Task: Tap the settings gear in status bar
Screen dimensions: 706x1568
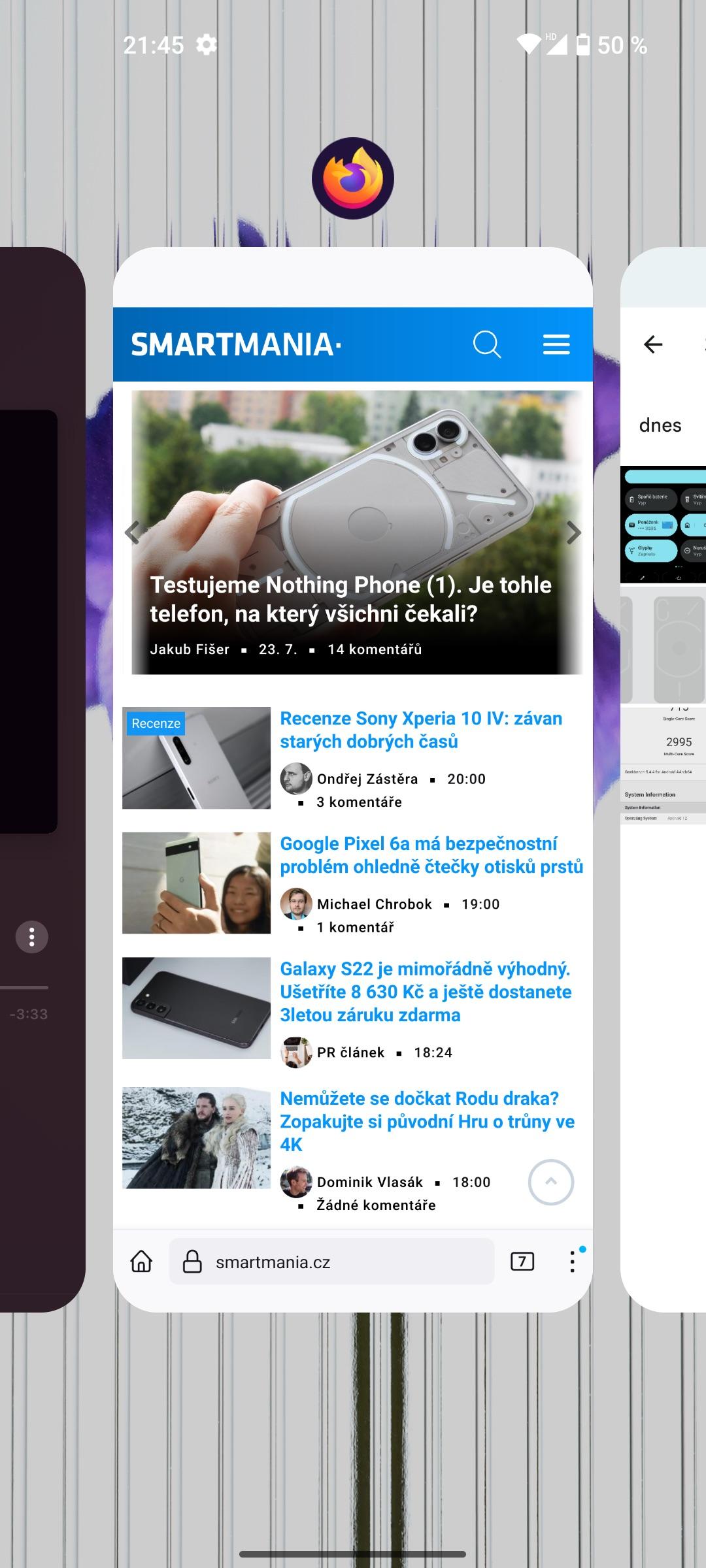Action: tap(207, 45)
